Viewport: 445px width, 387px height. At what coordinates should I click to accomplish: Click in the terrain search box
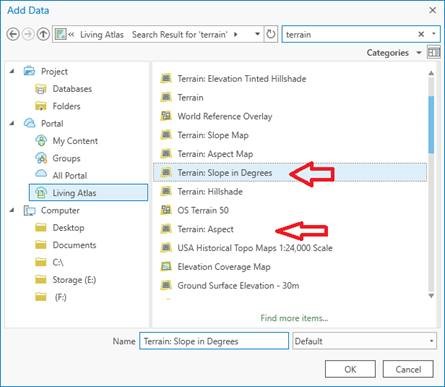click(350, 34)
